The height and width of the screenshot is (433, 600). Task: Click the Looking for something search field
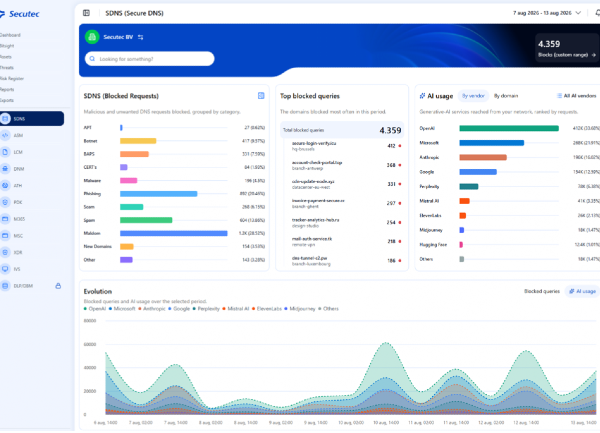point(150,59)
